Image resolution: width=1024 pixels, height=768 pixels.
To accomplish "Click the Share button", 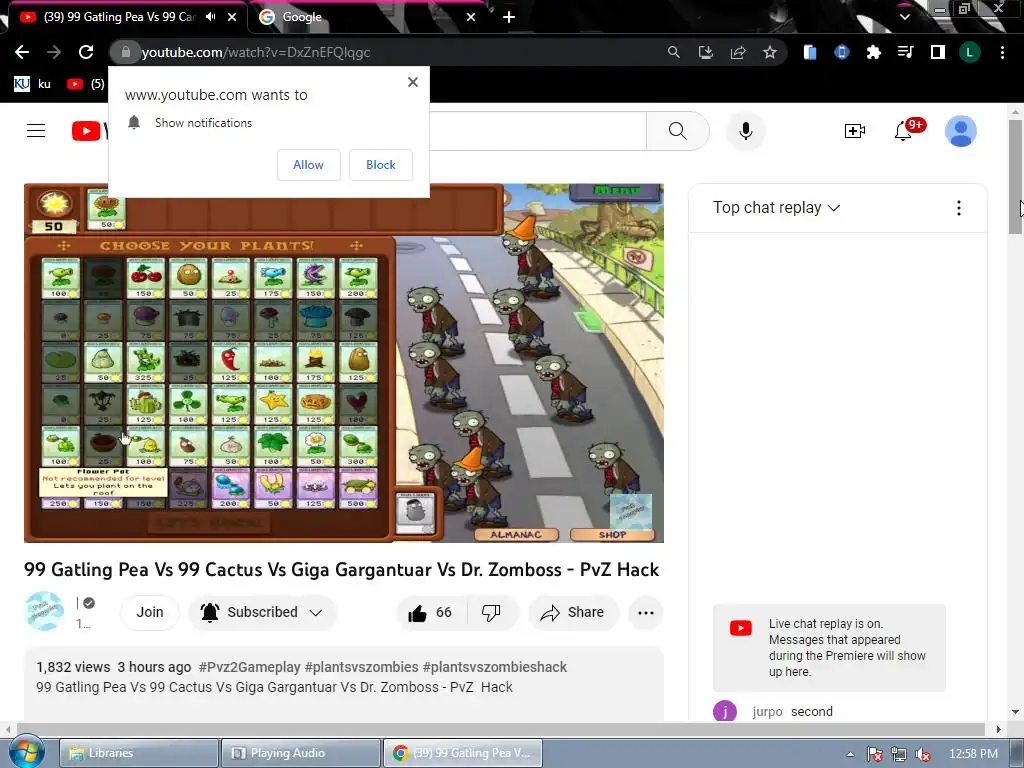I will [x=572, y=613].
